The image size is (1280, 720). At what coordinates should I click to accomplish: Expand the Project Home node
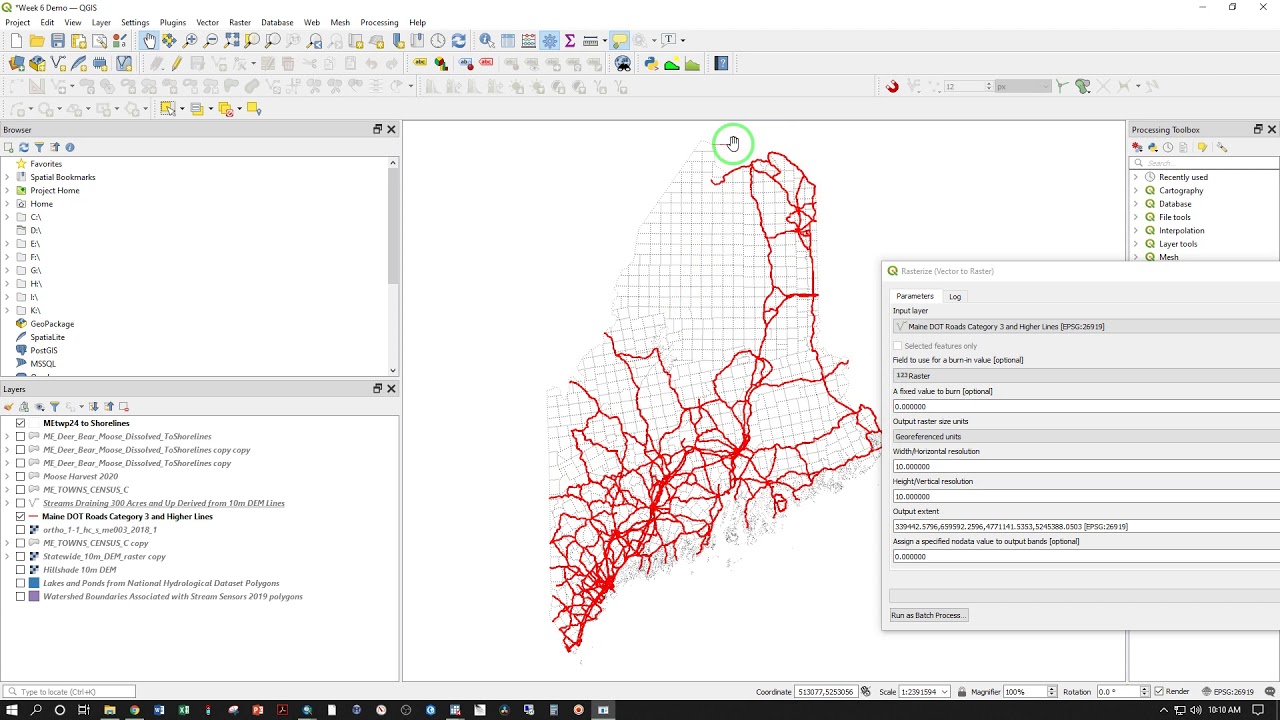point(7,191)
